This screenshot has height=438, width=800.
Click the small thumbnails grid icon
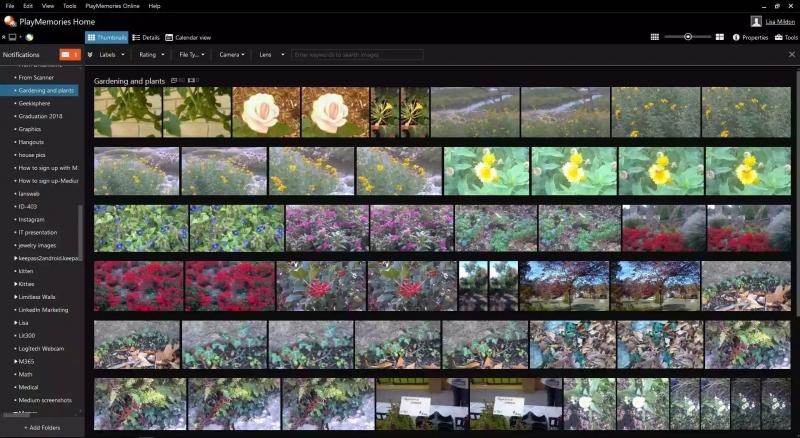pos(655,37)
